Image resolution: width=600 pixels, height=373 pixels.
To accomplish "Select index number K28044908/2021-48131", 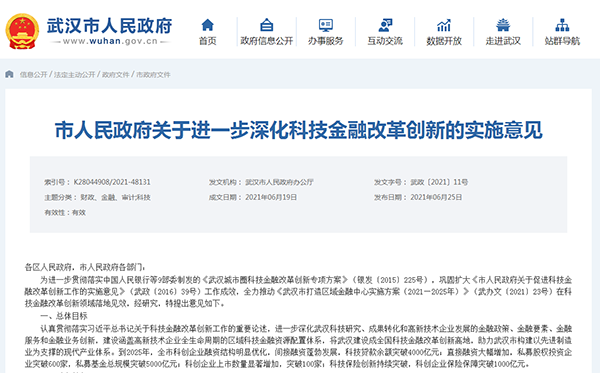I will pos(112,182).
